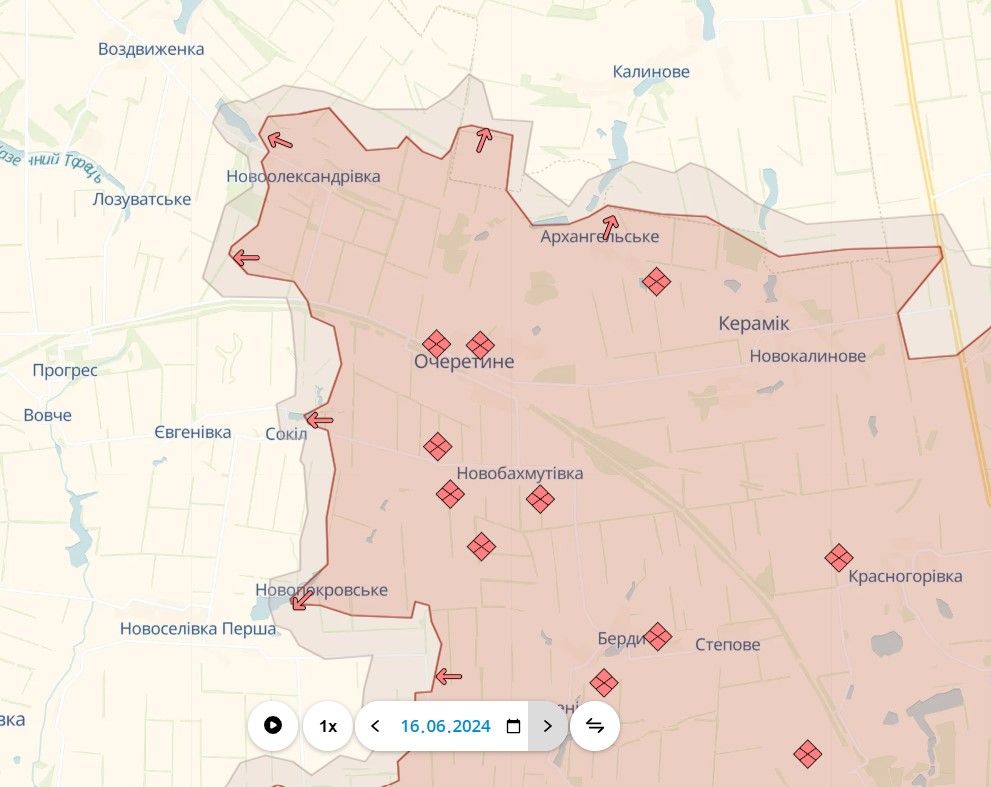Go to the previous date
This screenshot has height=787, width=991.
point(375,726)
